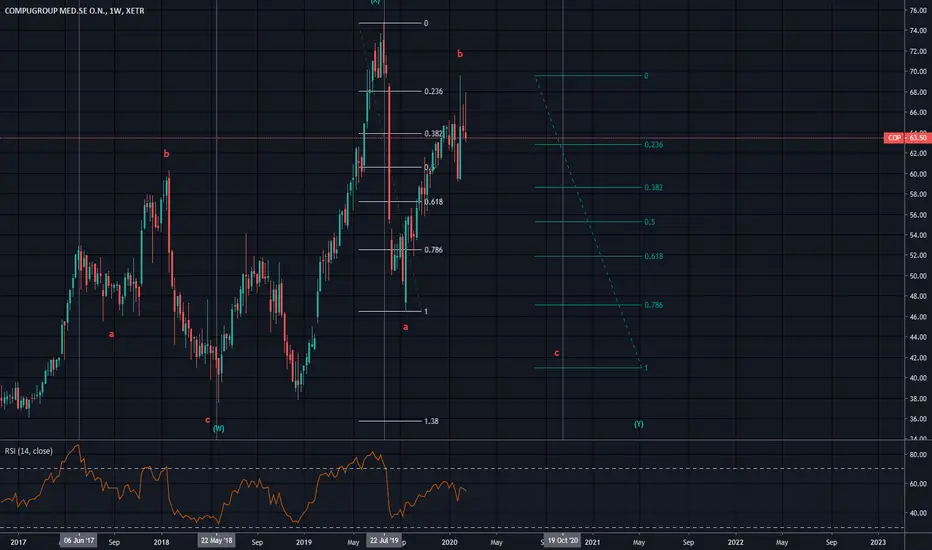Select red wave b label near 2018
932x550 pixels.
pos(166,153)
